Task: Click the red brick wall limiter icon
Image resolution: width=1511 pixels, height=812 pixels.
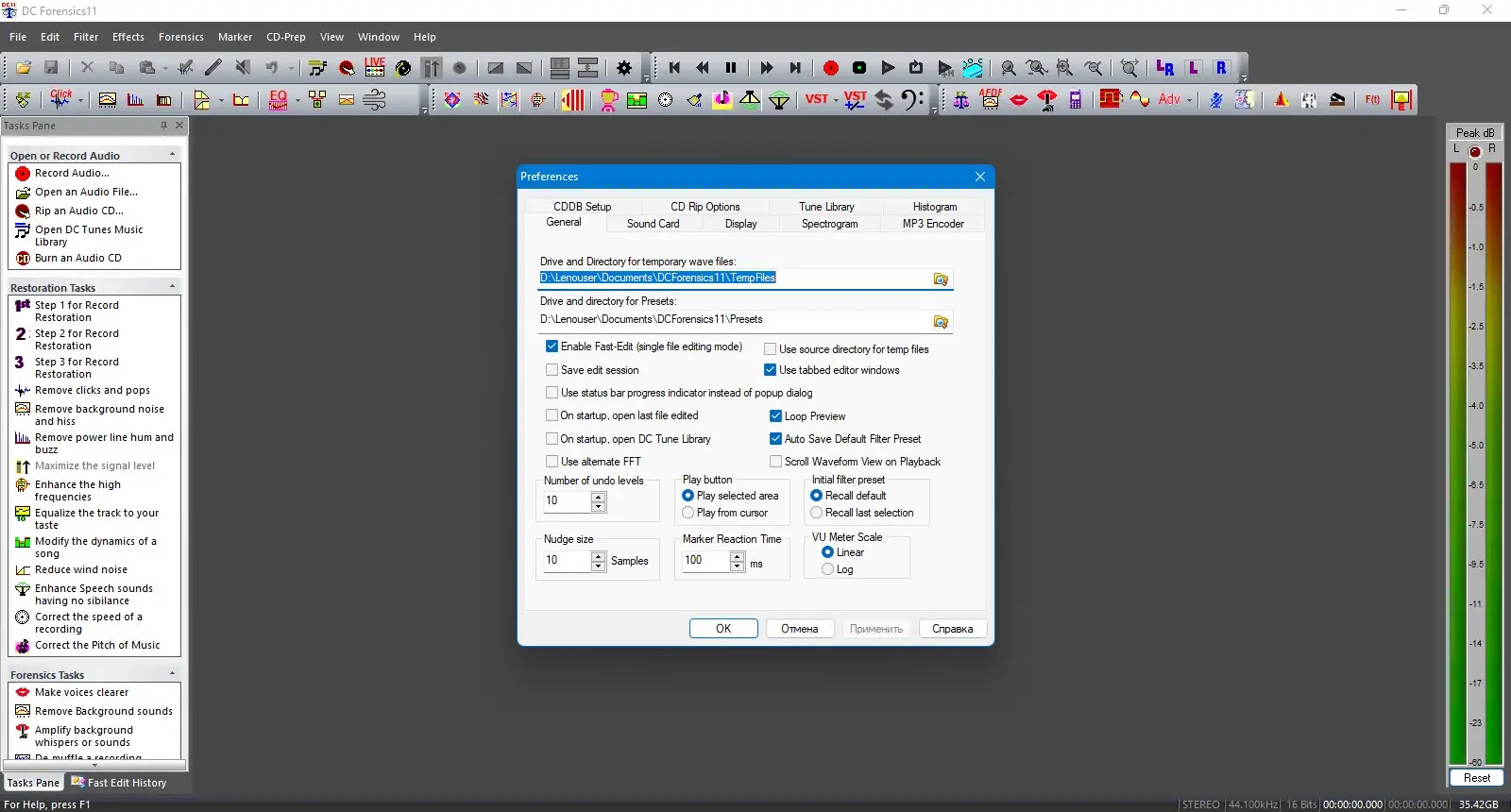Action: (x=1110, y=99)
